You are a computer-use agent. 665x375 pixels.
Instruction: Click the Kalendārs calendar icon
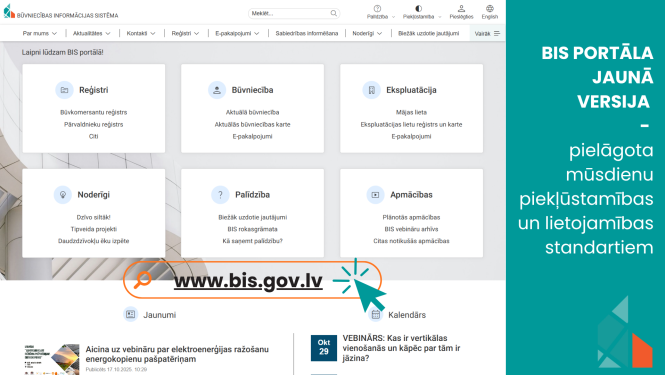coord(376,314)
